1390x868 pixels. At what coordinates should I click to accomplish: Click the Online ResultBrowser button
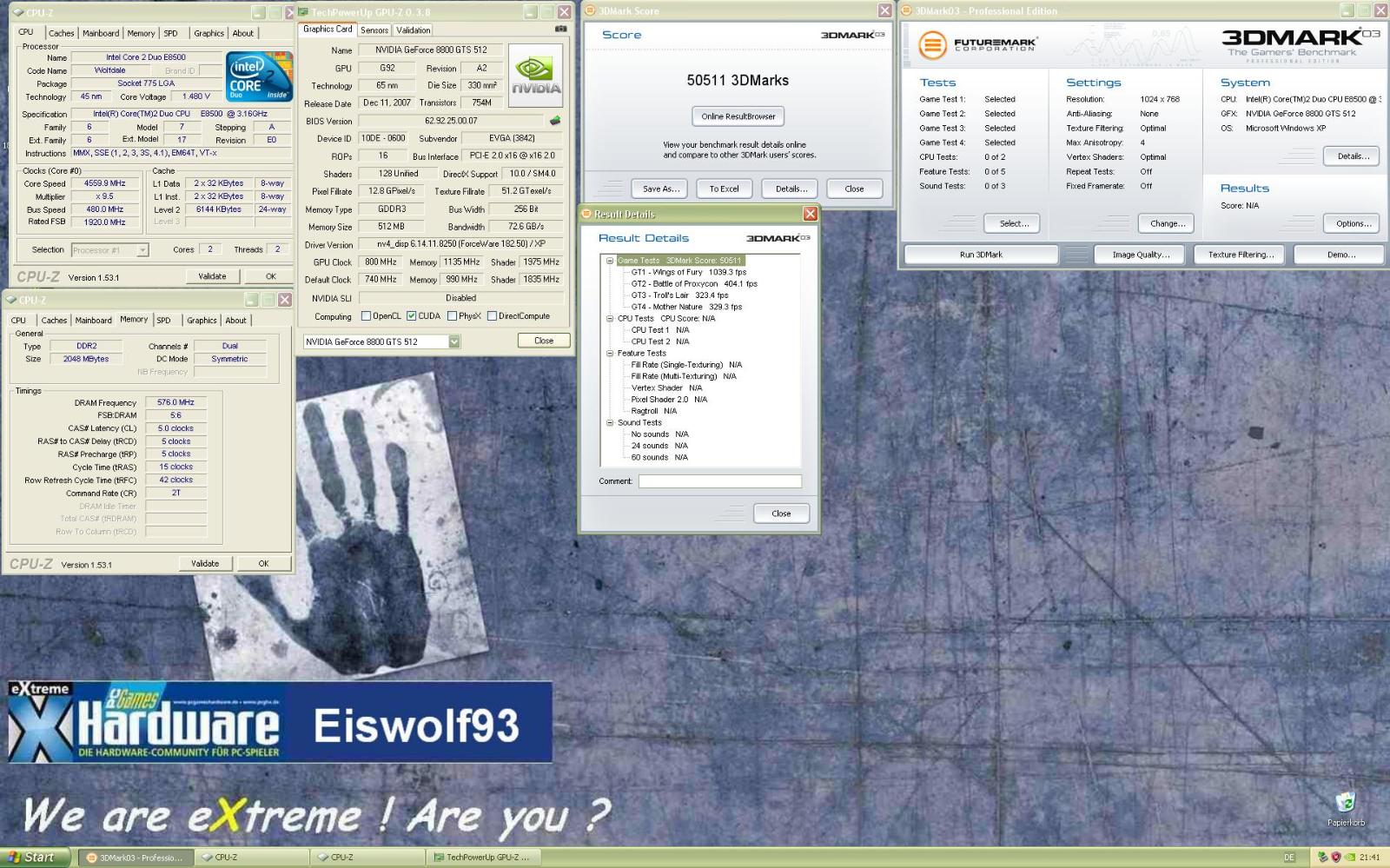click(x=738, y=116)
